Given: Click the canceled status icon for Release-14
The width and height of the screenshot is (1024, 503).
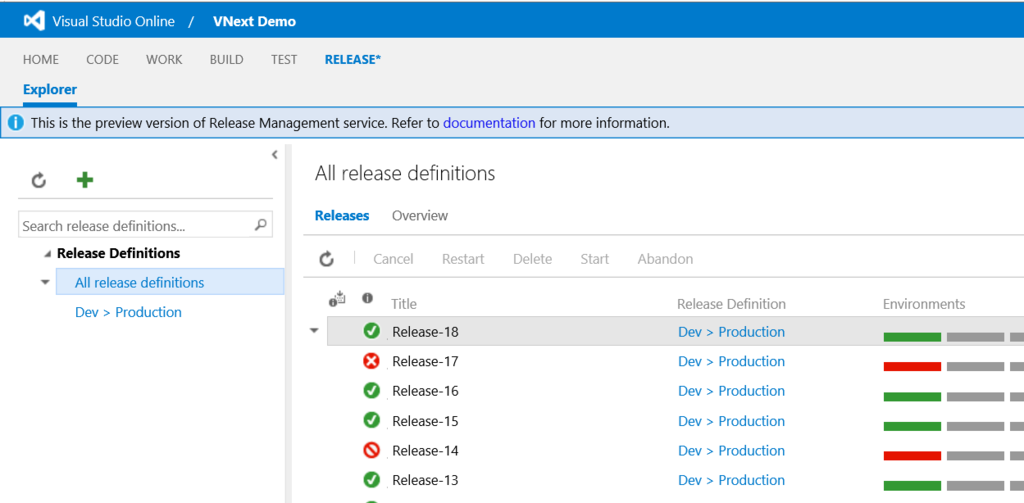Looking at the screenshot, I should pos(371,451).
